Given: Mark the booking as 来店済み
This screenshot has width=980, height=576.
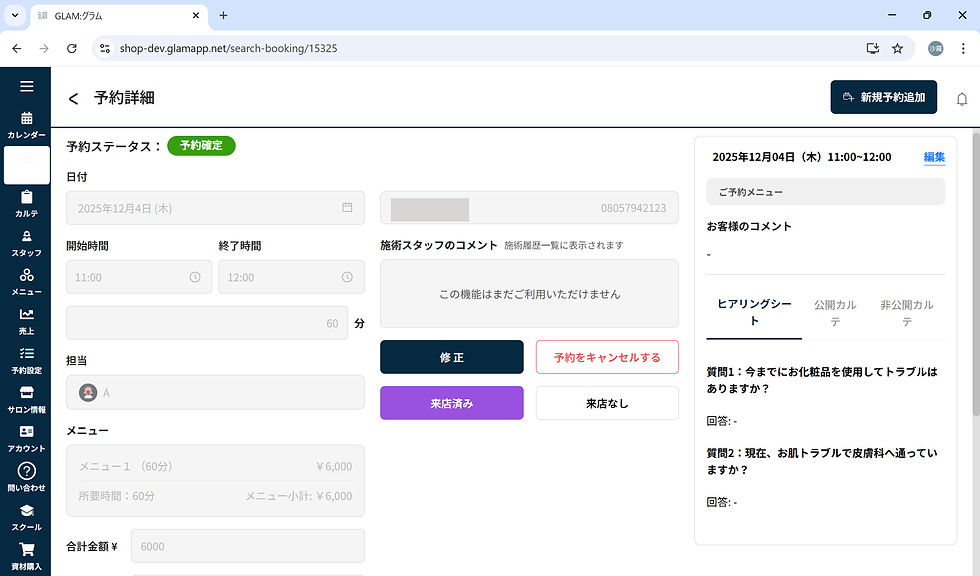Looking at the screenshot, I should coord(451,403).
